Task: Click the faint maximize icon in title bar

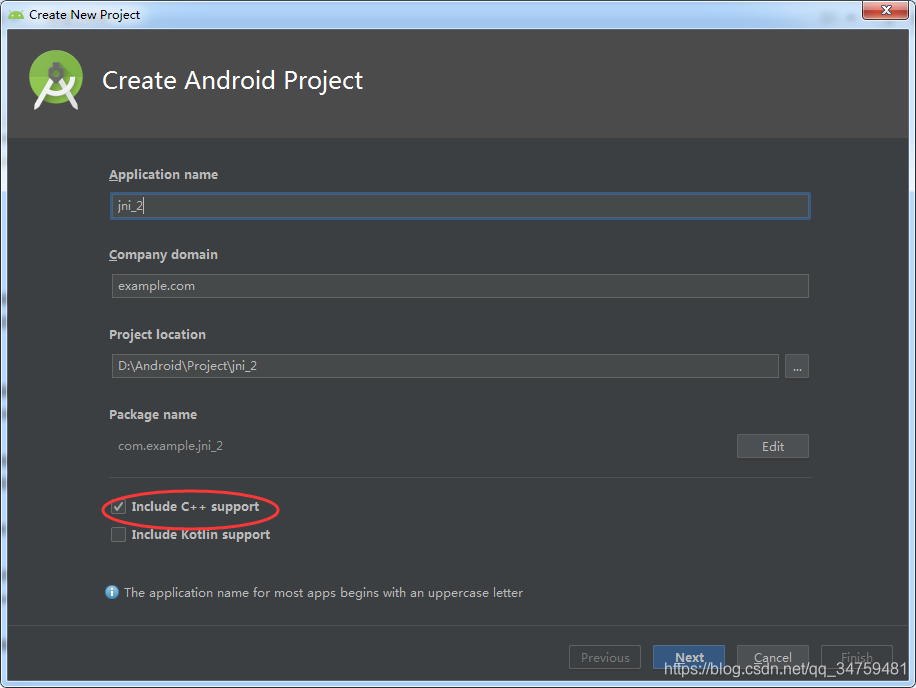Action: click(852, 14)
